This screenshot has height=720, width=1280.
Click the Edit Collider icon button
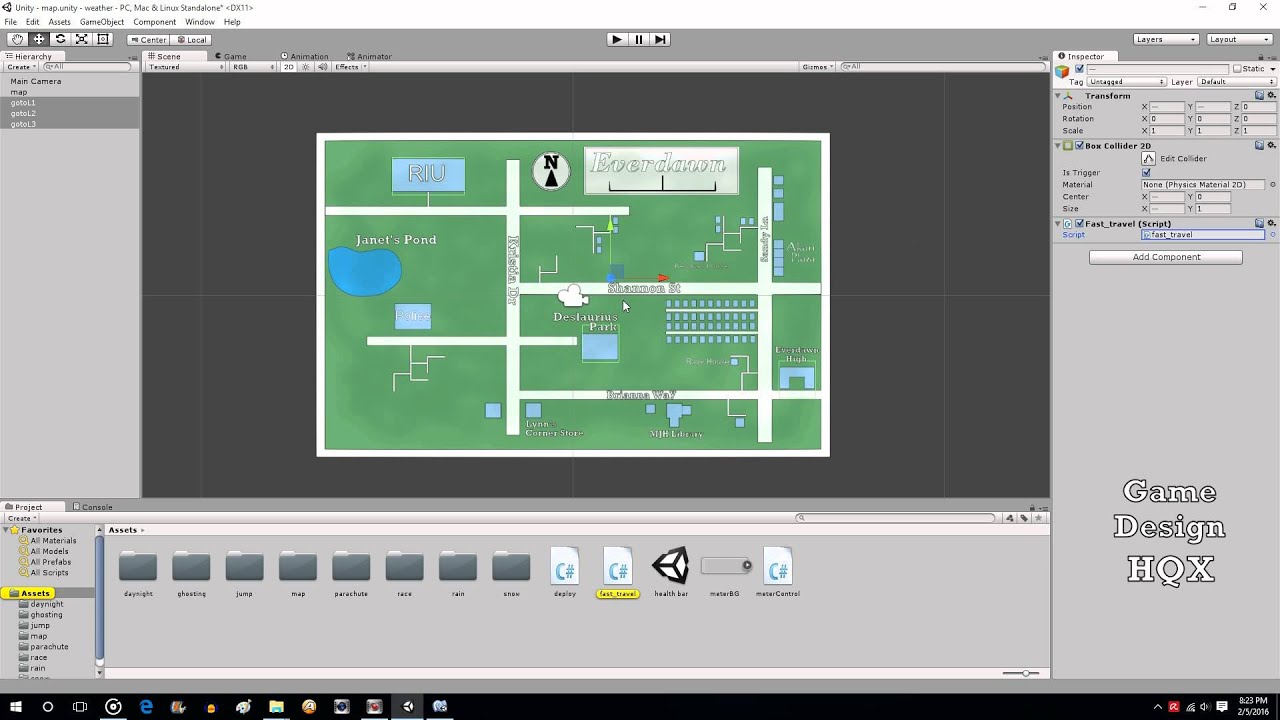(x=1150, y=158)
